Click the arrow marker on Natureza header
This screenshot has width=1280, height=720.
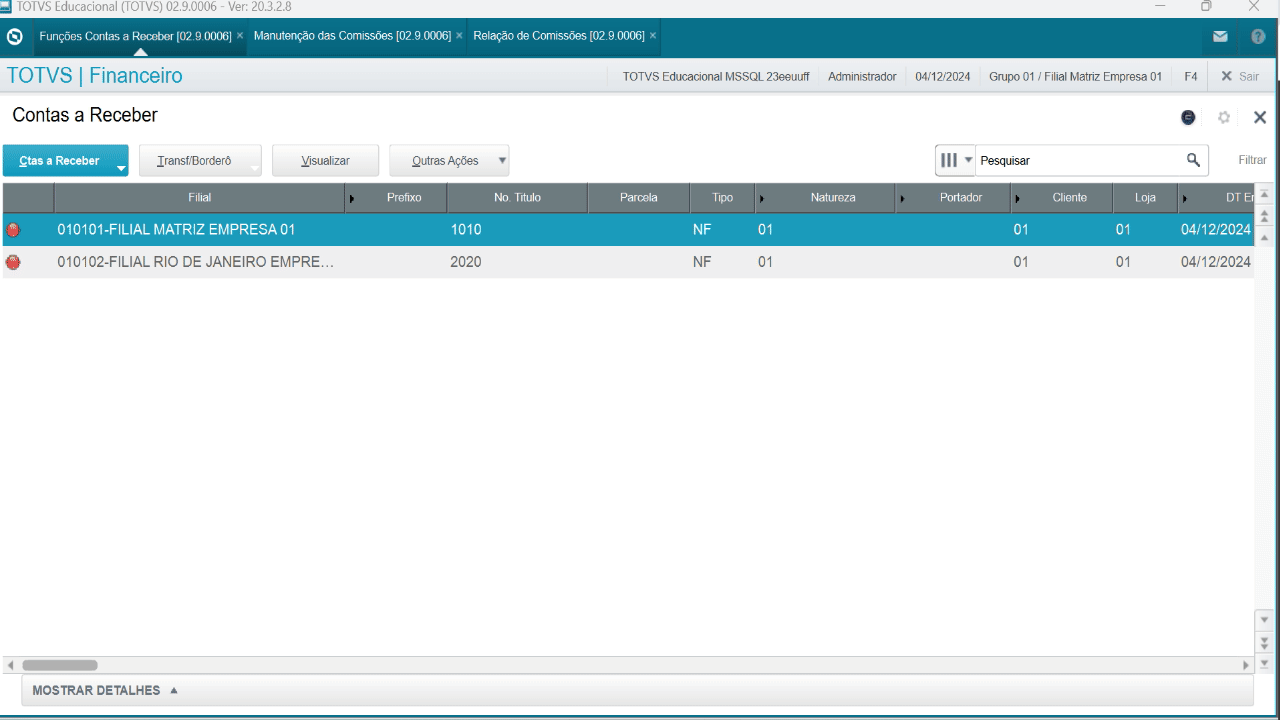pyautogui.click(x=762, y=198)
